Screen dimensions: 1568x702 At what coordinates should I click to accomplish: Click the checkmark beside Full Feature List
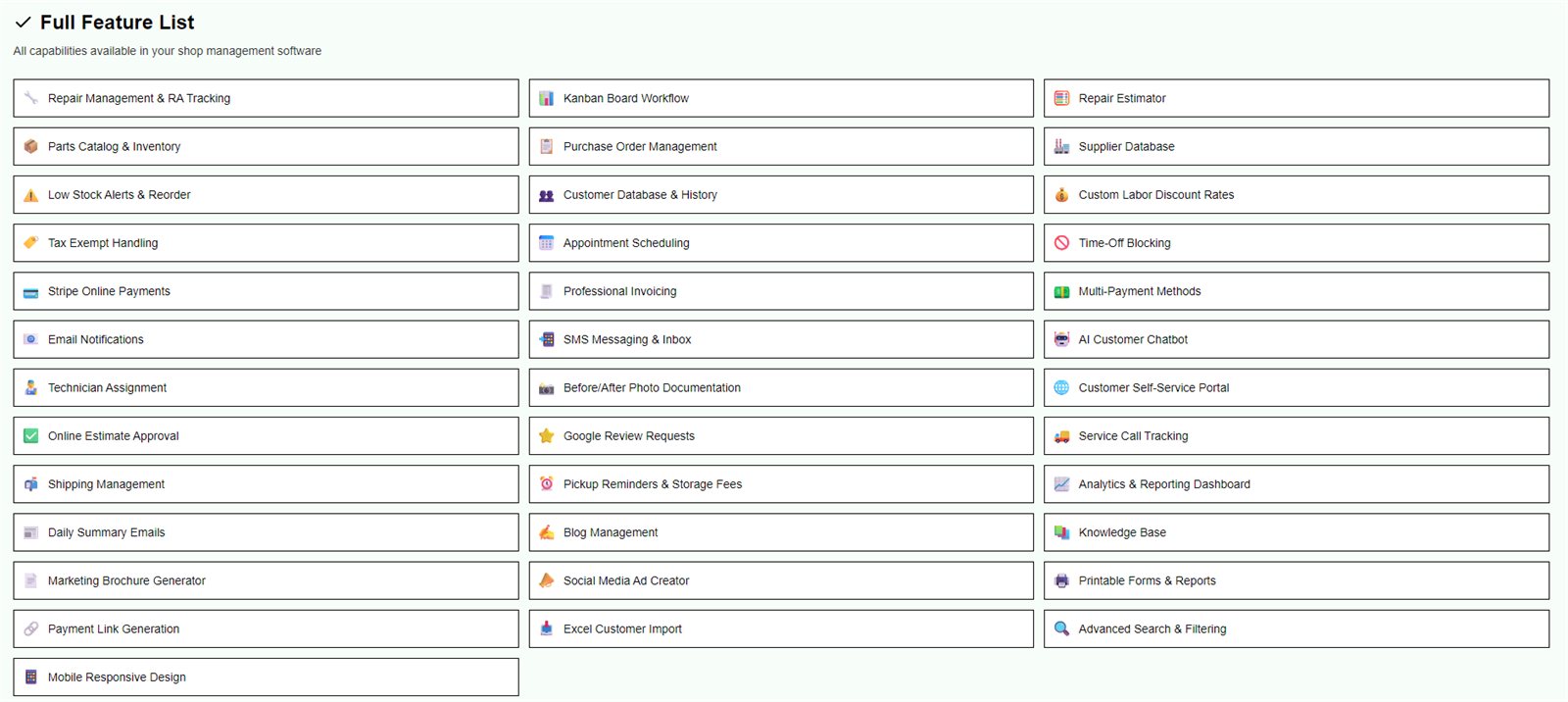pyautogui.click(x=23, y=23)
